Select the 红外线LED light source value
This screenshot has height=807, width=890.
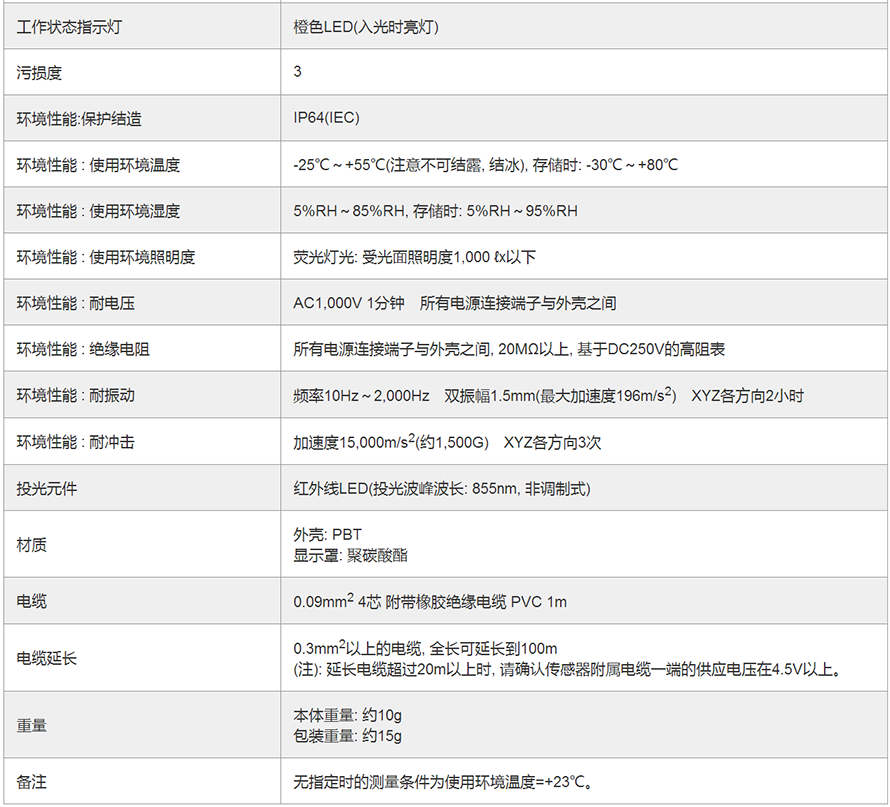[x=441, y=489]
